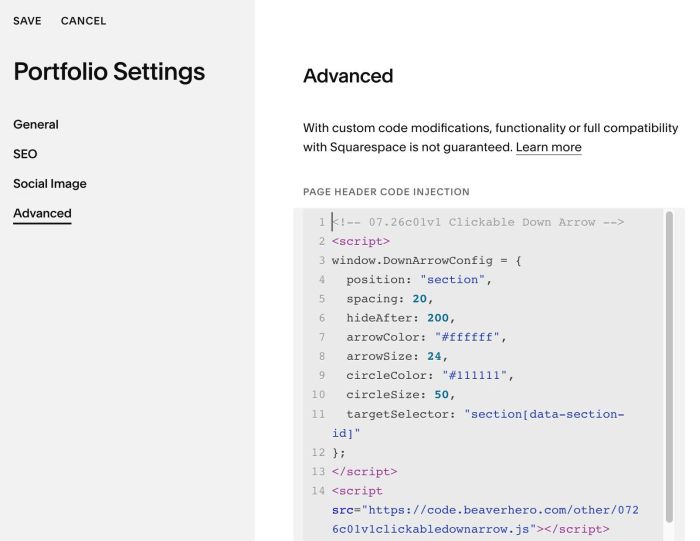The height and width of the screenshot is (541, 700).
Task: Click line number 12 in gutter
Action: pos(318,453)
